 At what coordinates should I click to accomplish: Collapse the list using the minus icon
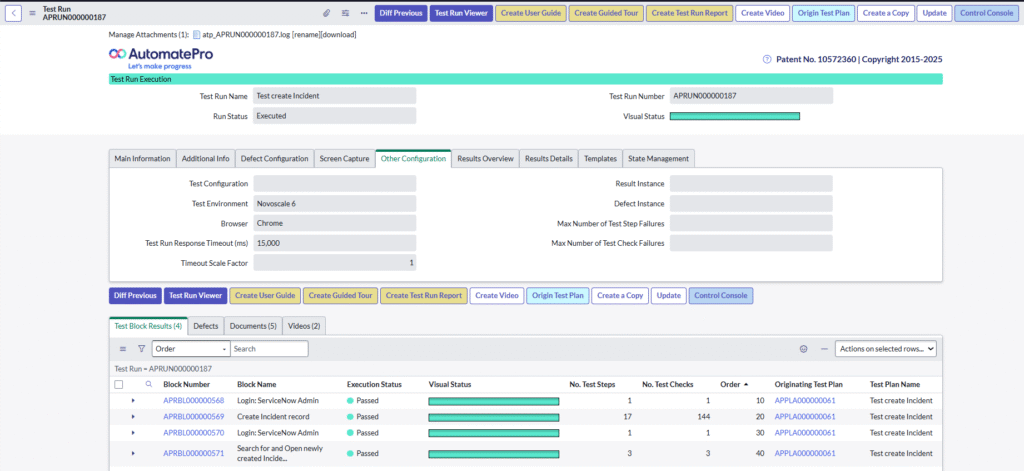click(x=824, y=349)
